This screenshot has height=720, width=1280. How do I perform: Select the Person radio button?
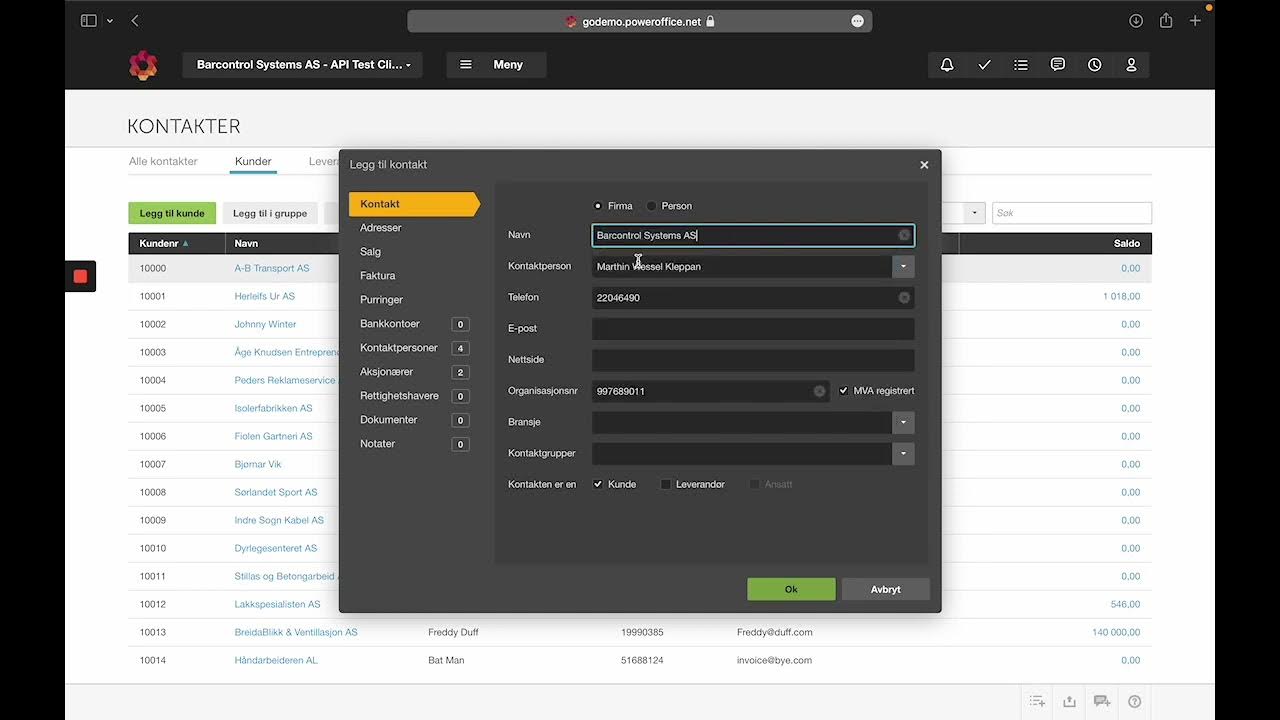(651, 206)
